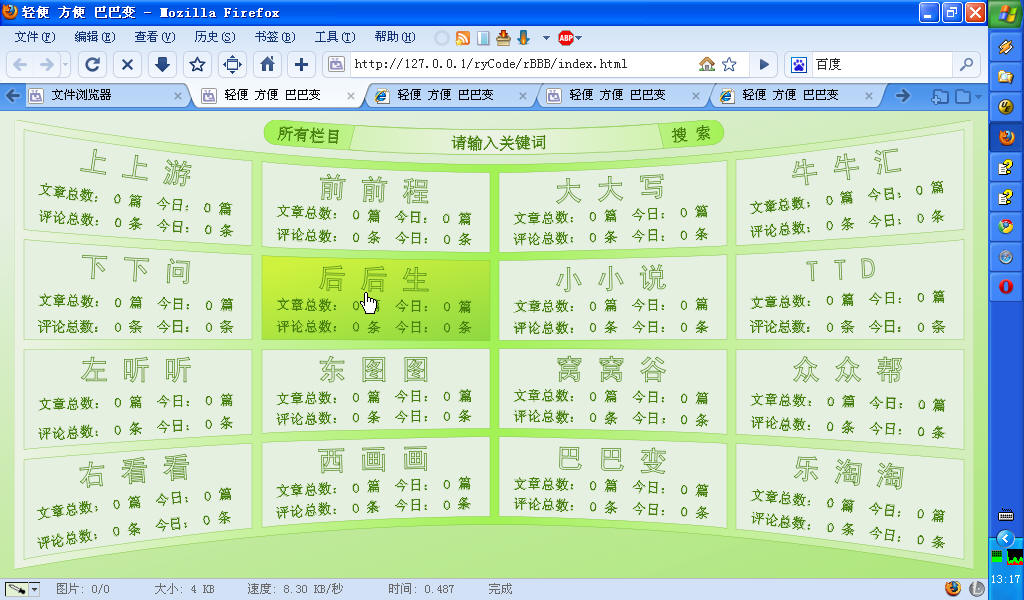Open the 东图图 section card

376,390
